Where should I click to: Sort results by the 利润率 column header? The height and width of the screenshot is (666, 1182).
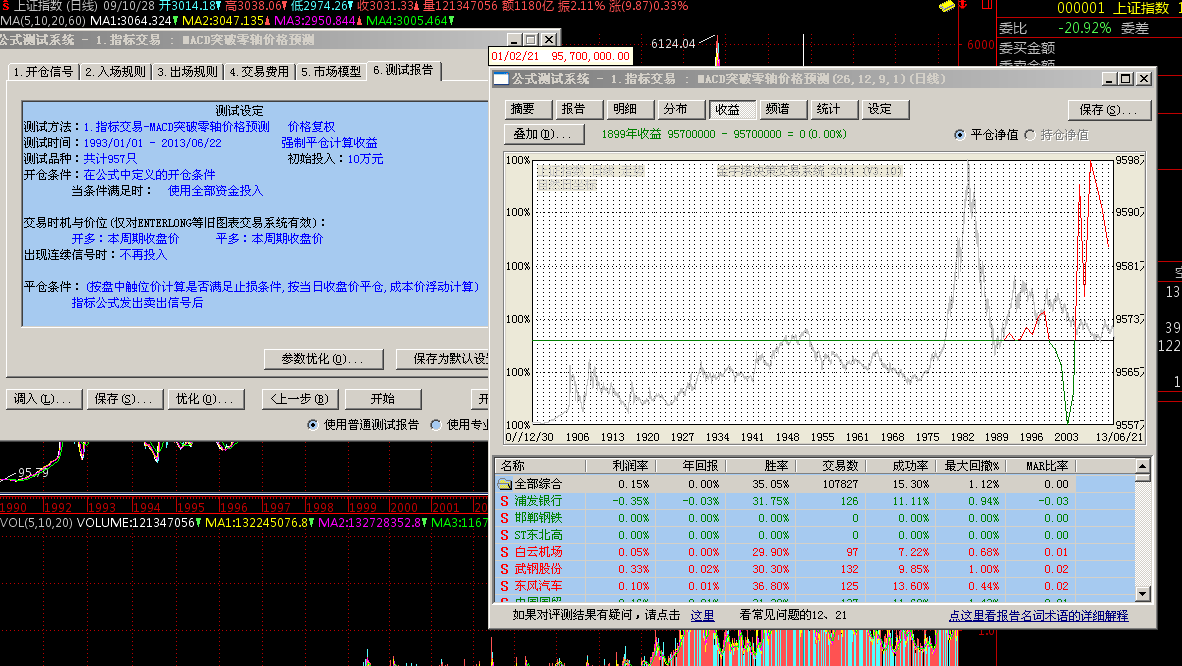(629, 466)
